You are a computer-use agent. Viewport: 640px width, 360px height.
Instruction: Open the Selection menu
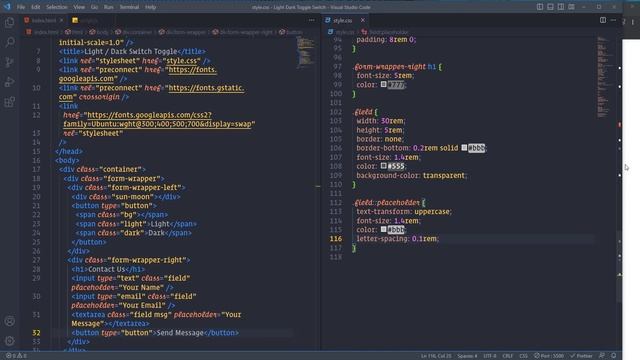[56, 7]
